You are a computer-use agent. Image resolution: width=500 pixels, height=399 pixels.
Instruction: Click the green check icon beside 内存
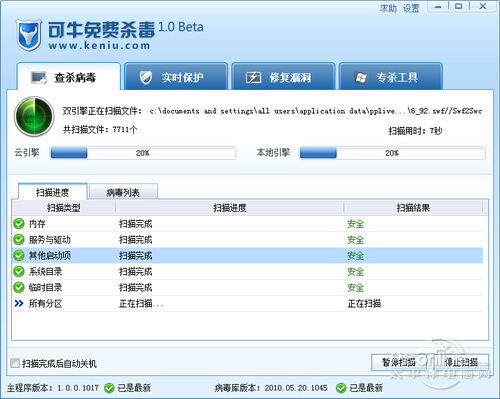click(x=19, y=224)
